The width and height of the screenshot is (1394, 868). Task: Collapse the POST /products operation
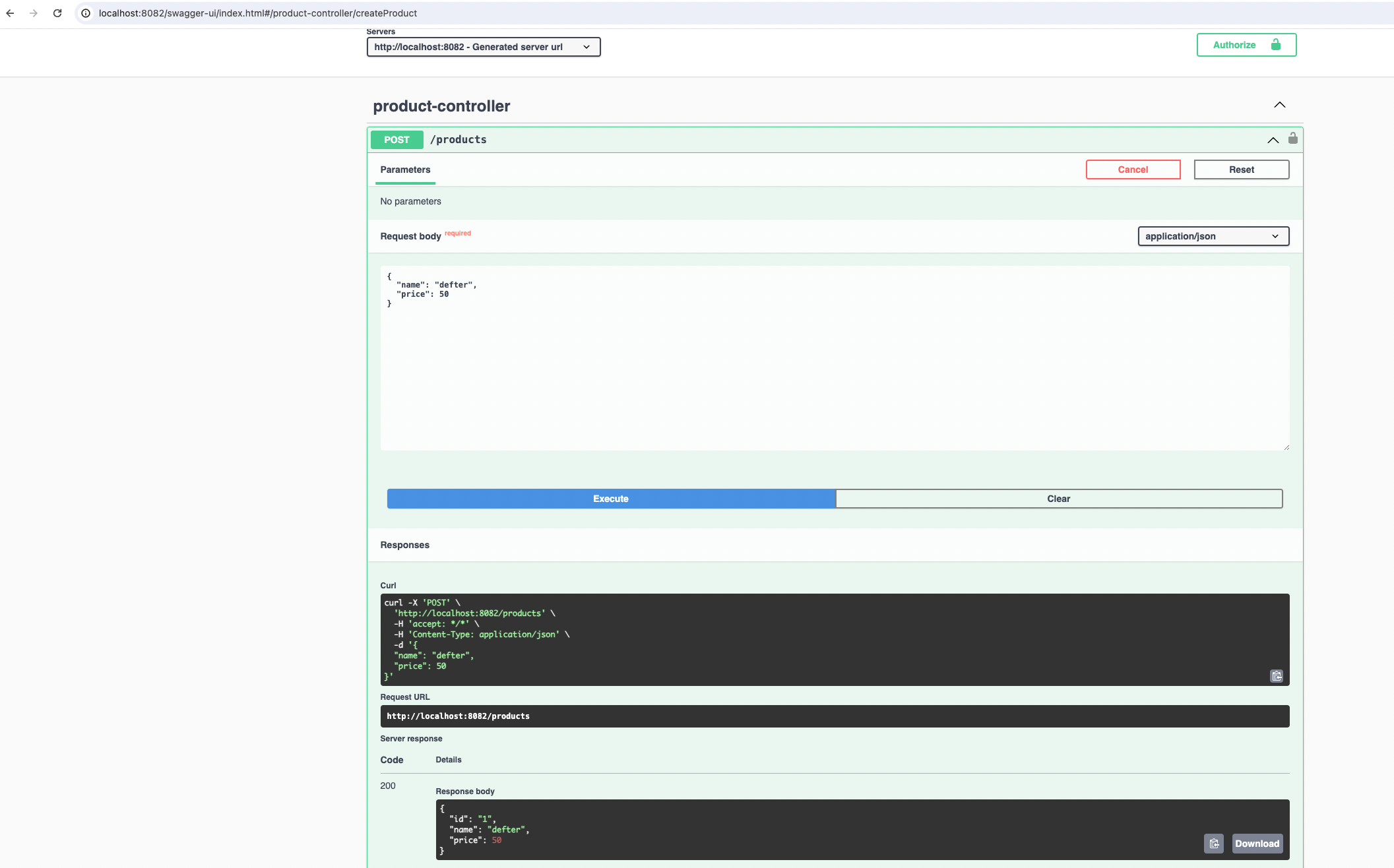click(1273, 140)
